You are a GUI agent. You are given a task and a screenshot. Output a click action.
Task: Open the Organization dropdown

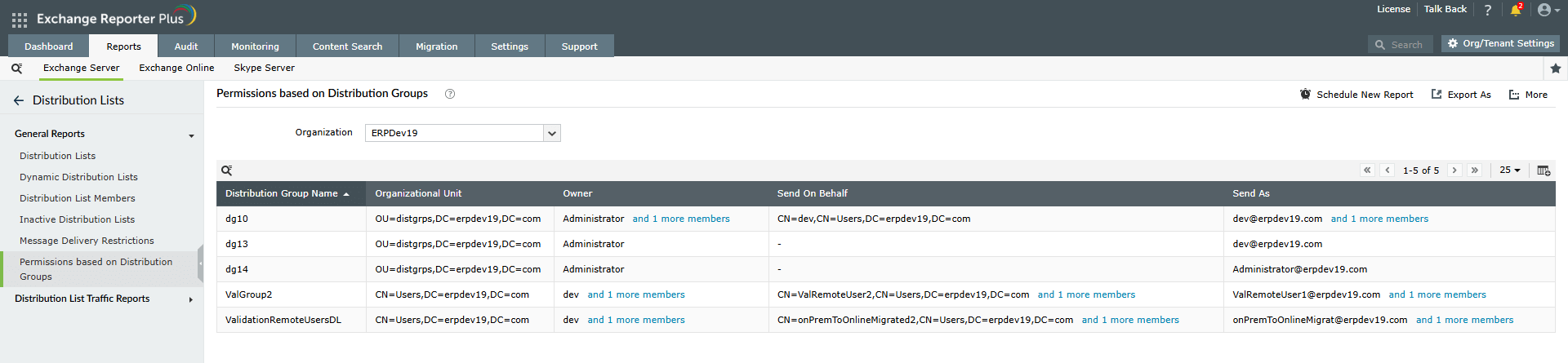[552, 133]
